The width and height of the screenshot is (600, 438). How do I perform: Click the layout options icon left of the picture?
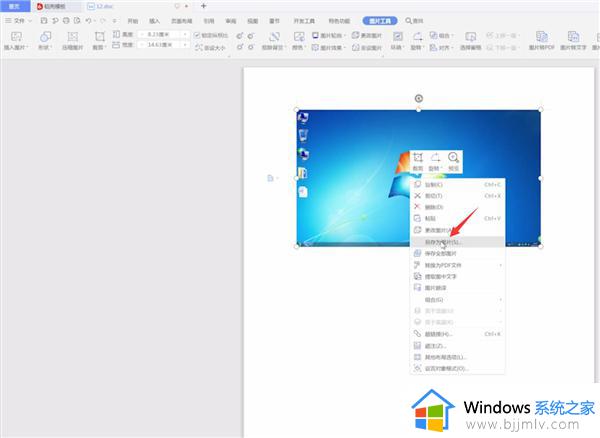click(271, 178)
